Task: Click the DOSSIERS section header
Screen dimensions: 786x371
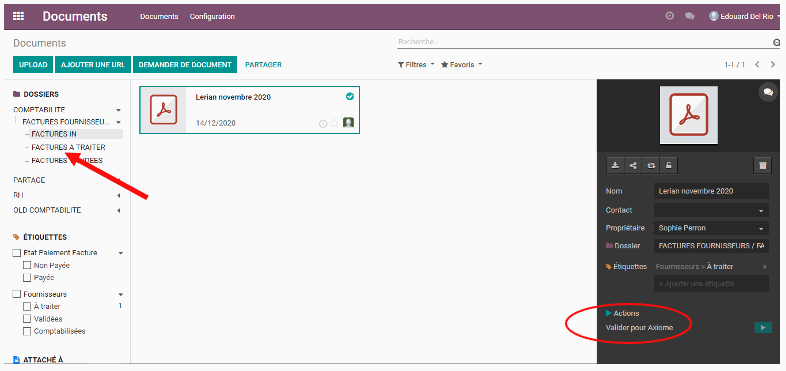Action: coord(36,94)
